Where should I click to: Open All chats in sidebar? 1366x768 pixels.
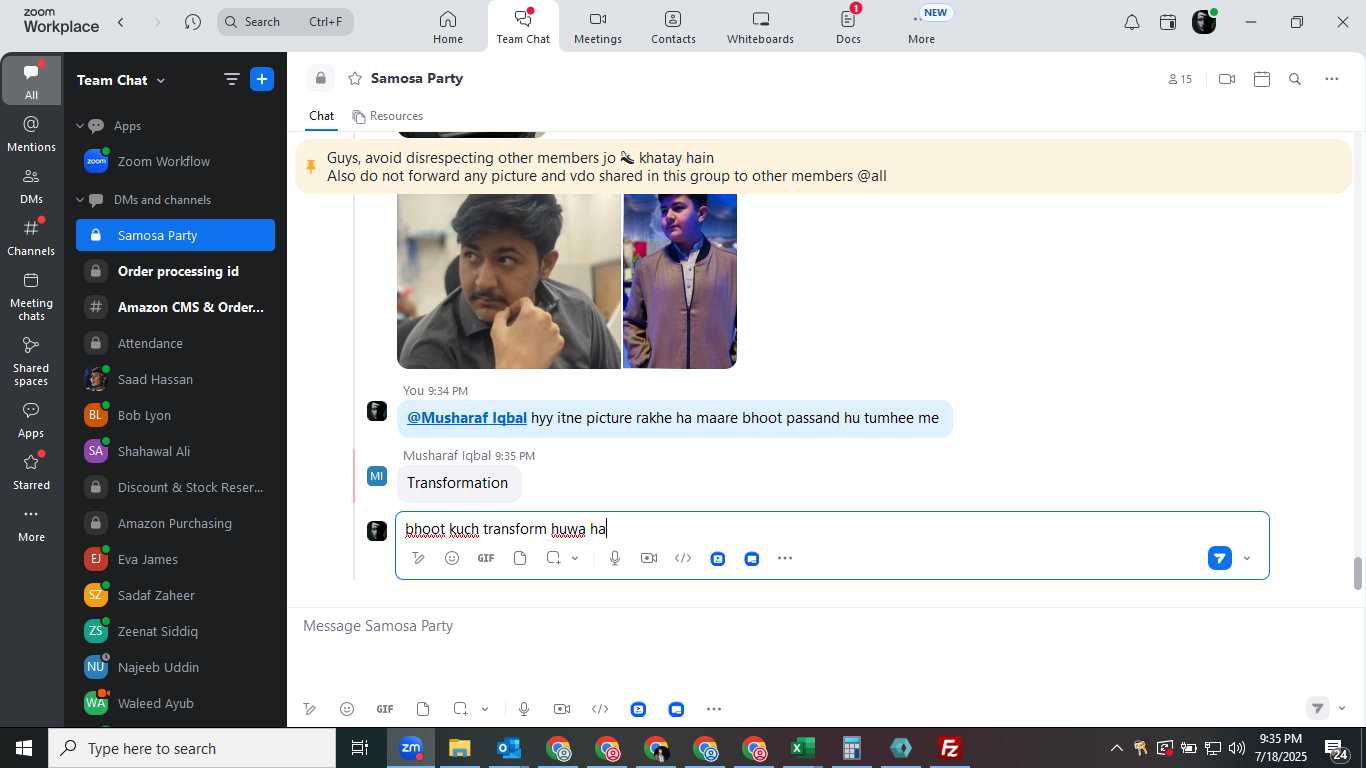(x=31, y=81)
